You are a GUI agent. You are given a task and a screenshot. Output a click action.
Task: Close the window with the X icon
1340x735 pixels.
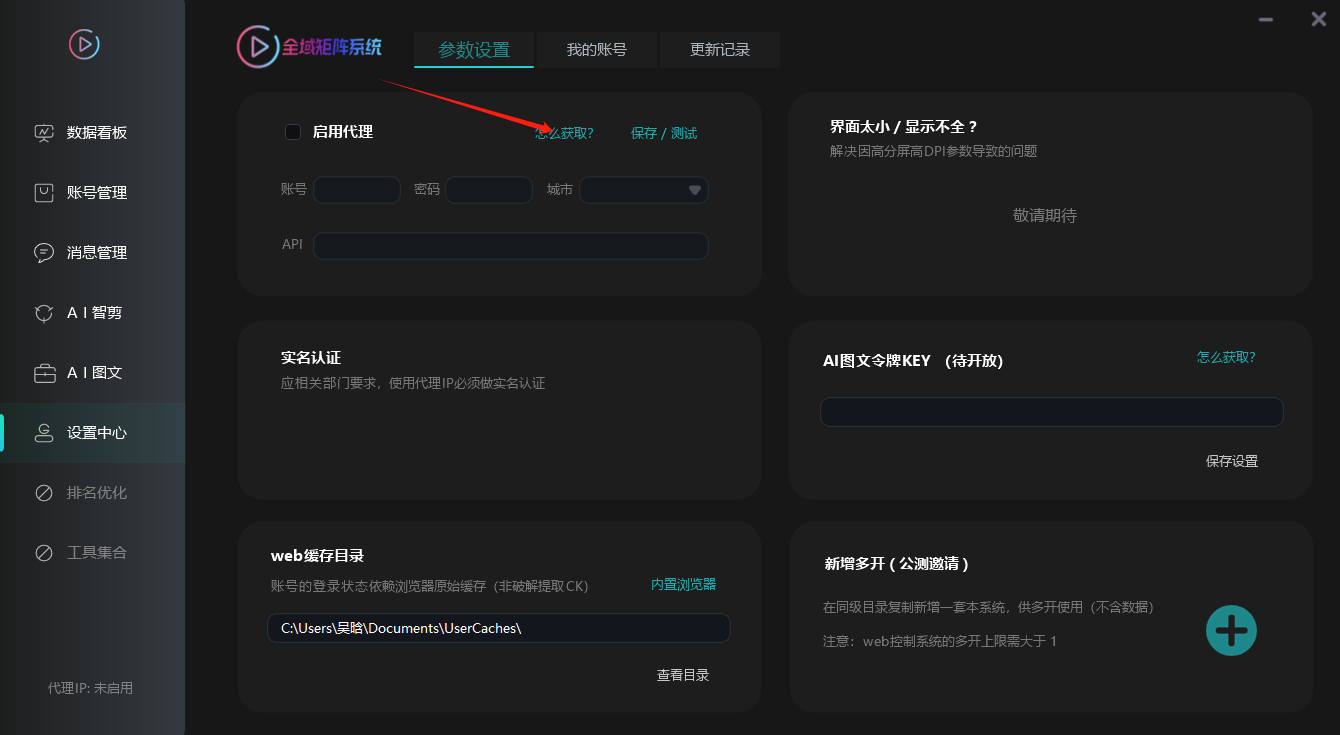(x=1319, y=19)
